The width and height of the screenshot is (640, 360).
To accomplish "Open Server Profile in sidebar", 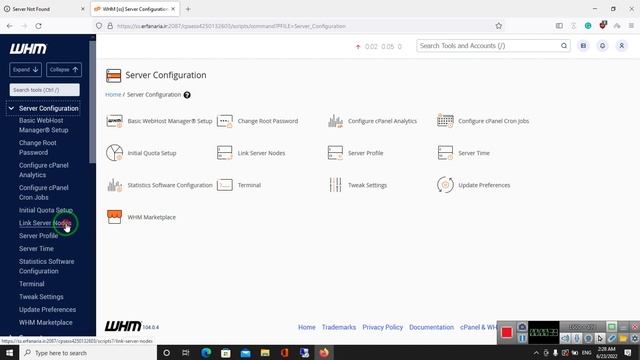I will [x=38, y=236].
